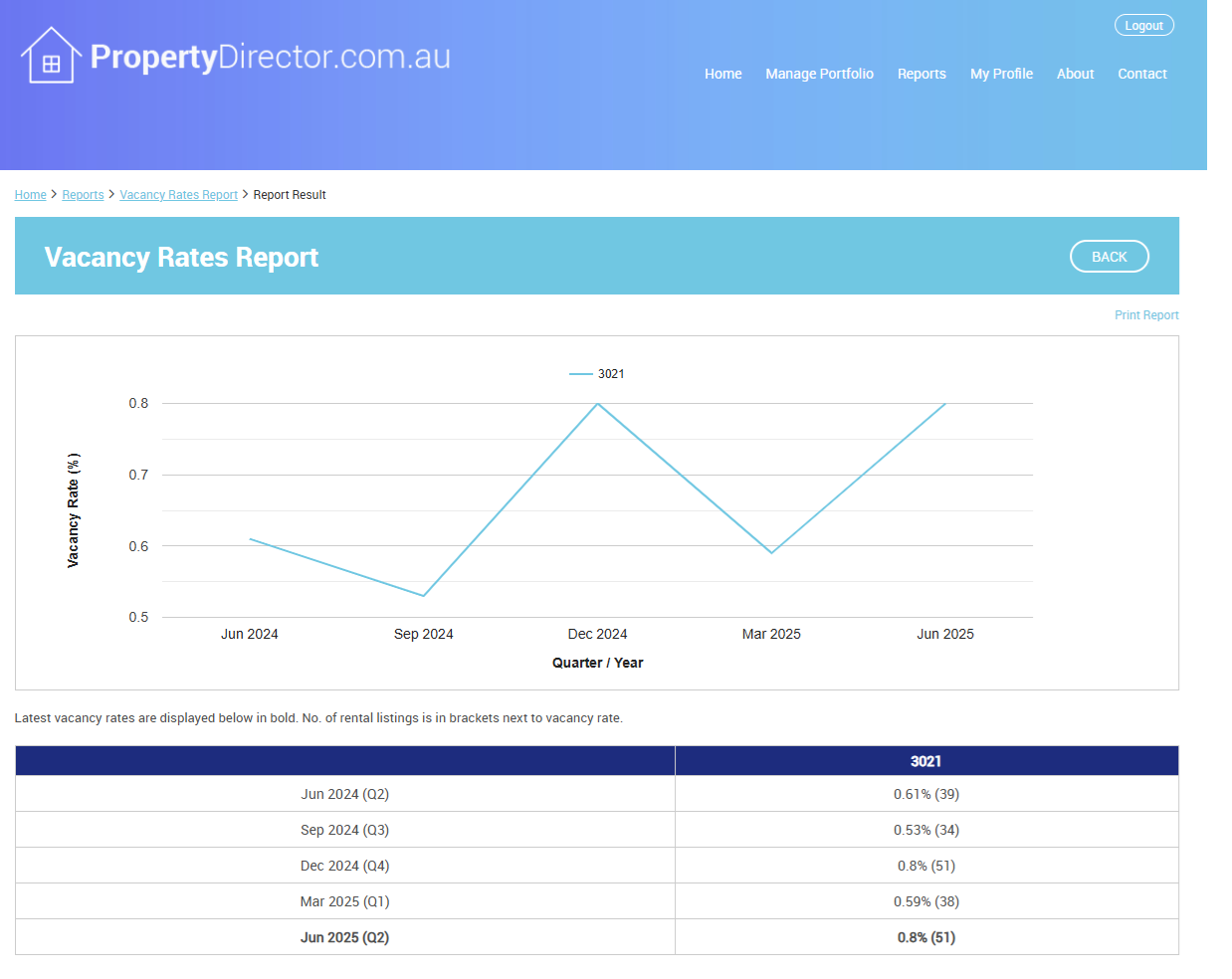Image resolution: width=1232 pixels, height=979 pixels.
Task: Click the PropertyDirector.com.au site title
Action: (x=270, y=57)
